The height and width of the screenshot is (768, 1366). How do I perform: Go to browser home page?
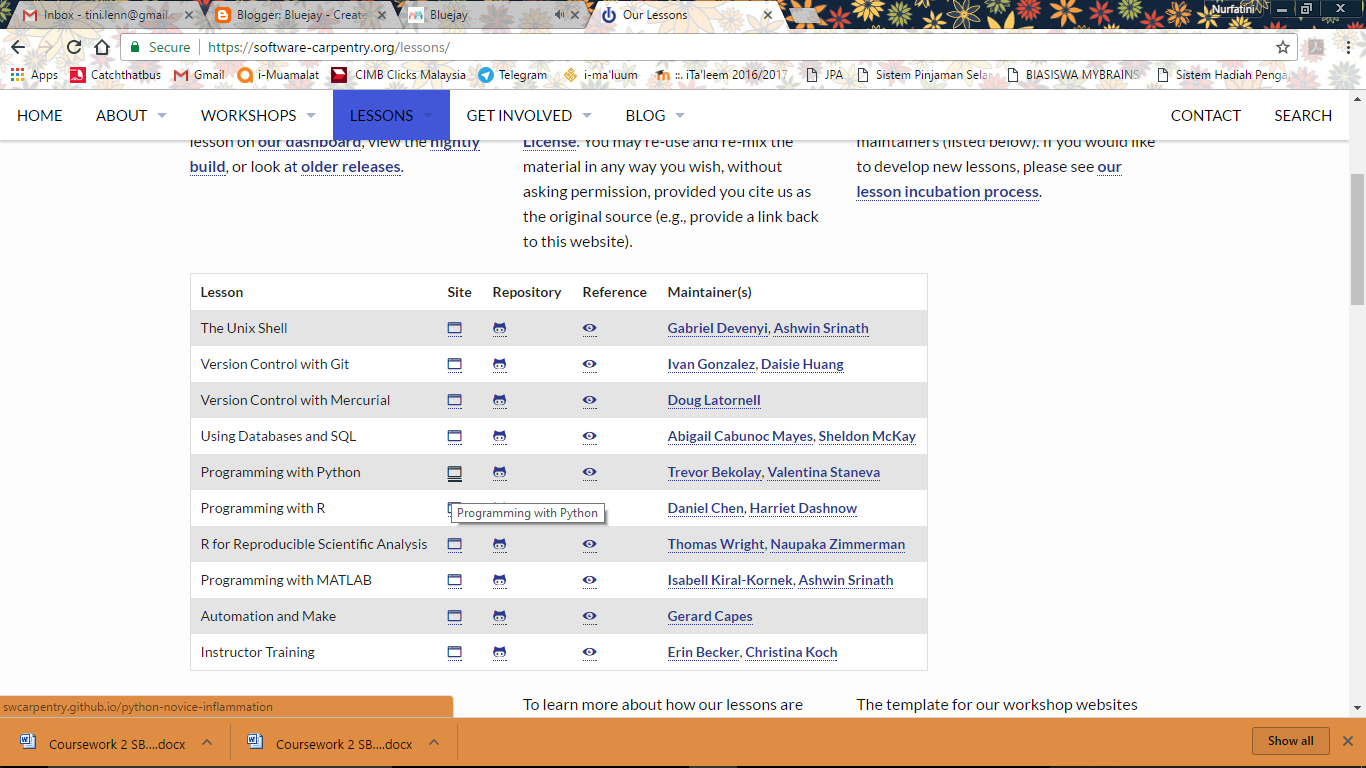[x=102, y=47]
